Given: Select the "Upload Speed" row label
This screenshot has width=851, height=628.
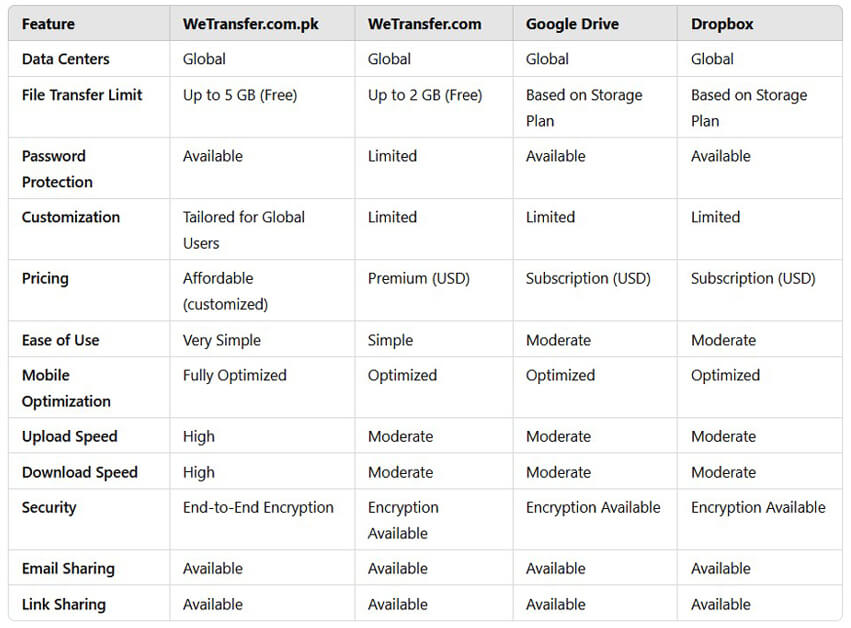Looking at the screenshot, I should 70,436.
